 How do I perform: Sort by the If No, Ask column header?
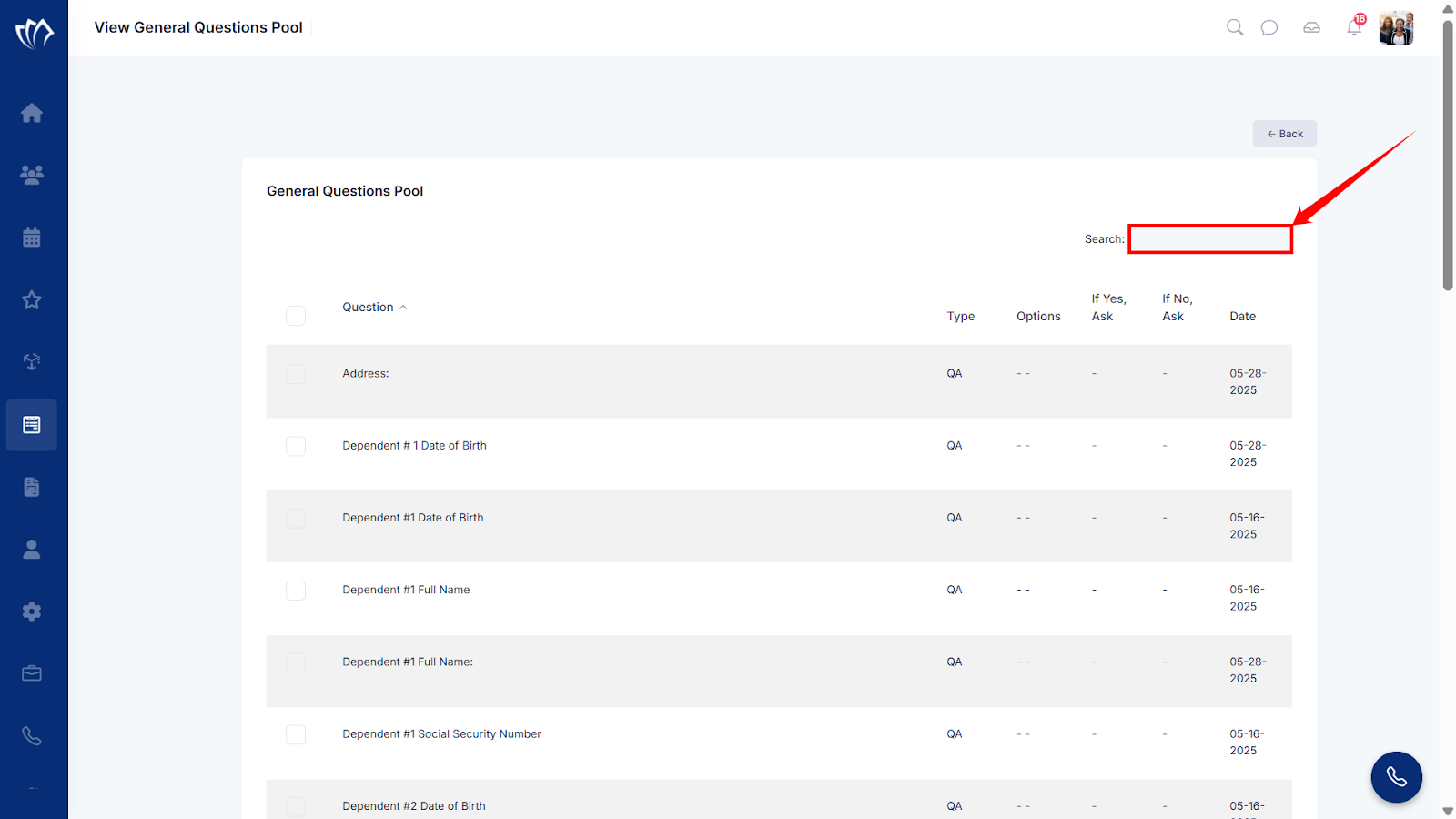pyautogui.click(x=1178, y=308)
